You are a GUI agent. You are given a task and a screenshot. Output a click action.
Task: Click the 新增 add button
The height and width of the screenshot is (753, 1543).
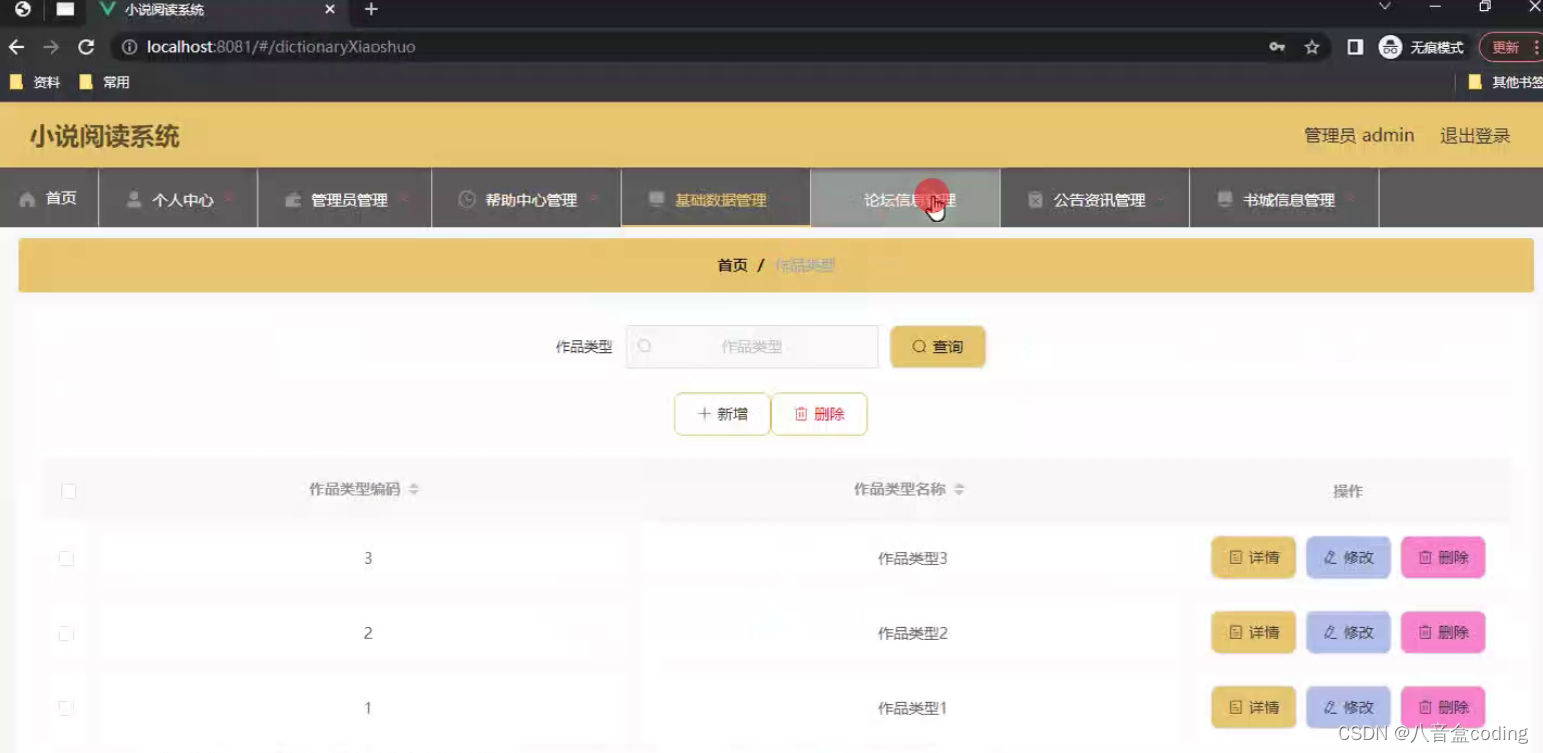pyautogui.click(x=722, y=414)
